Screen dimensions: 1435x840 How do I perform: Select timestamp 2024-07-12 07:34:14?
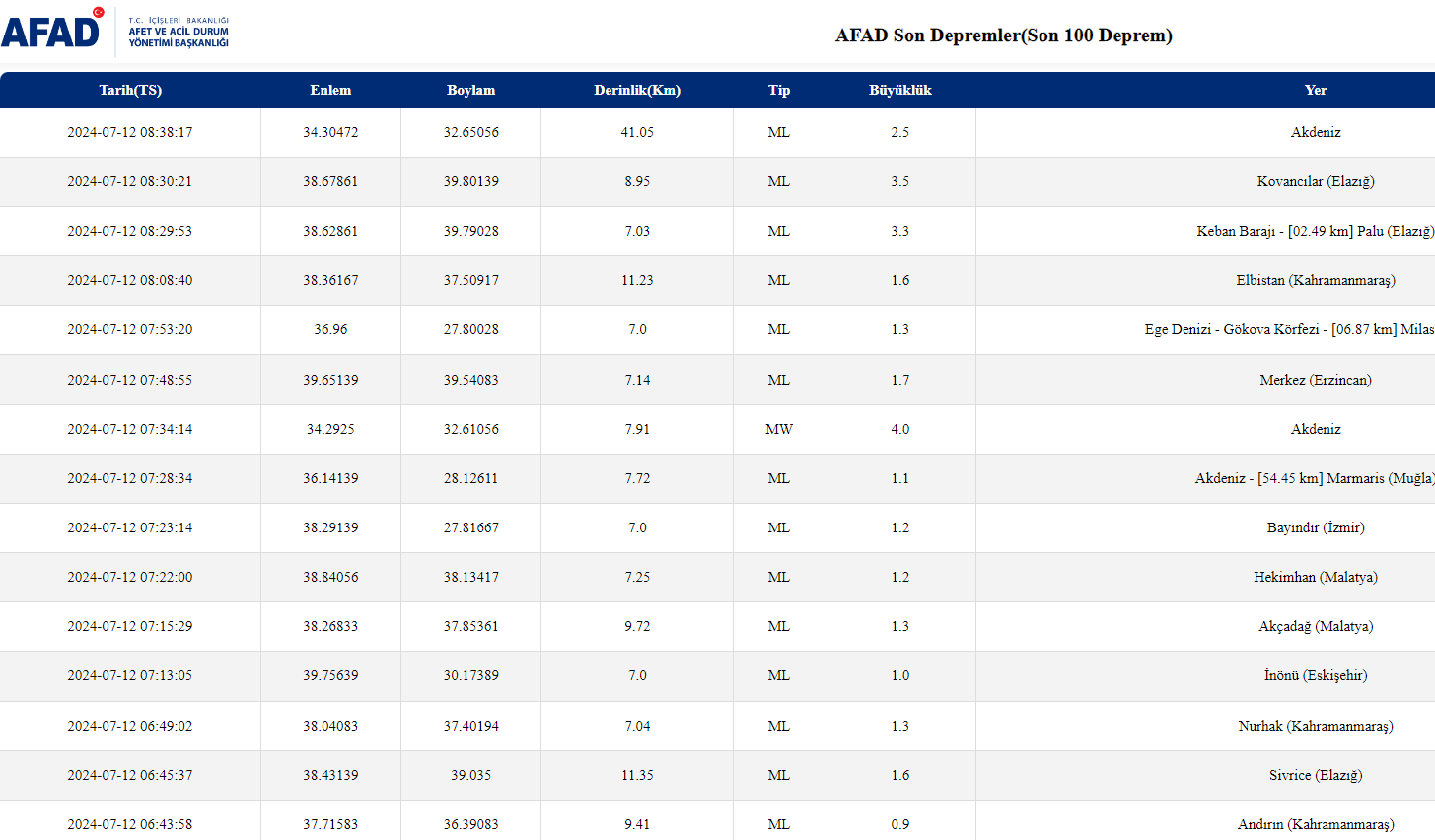click(x=130, y=429)
